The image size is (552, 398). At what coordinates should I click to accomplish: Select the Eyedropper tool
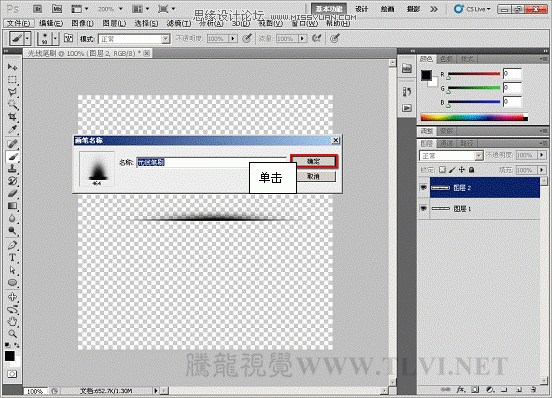point(12,129)
